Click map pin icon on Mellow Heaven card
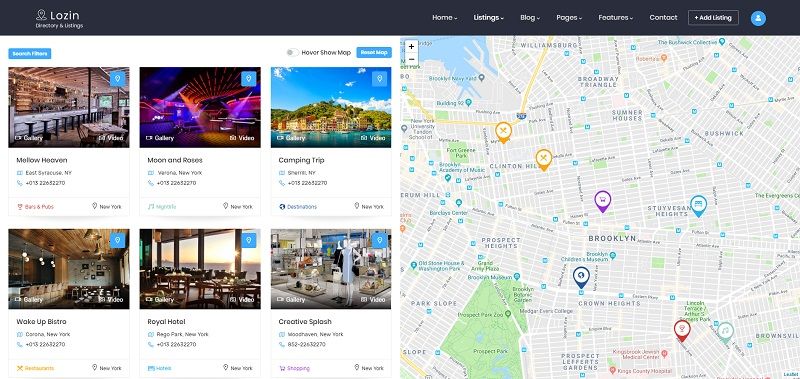The width and height of the screenshot is (800, 379). pos(117,79)
